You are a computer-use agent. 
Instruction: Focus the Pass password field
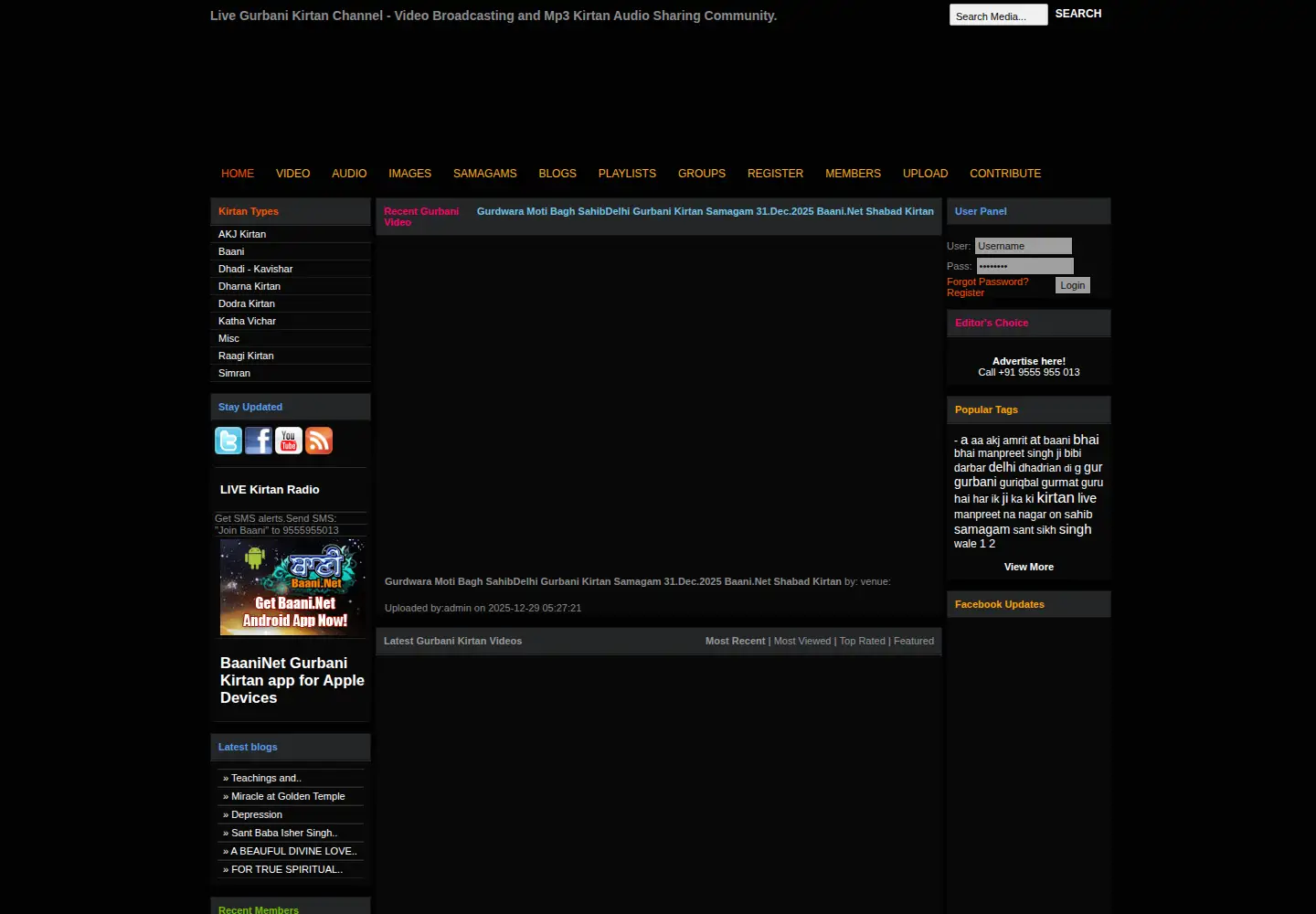(1025, 266)
